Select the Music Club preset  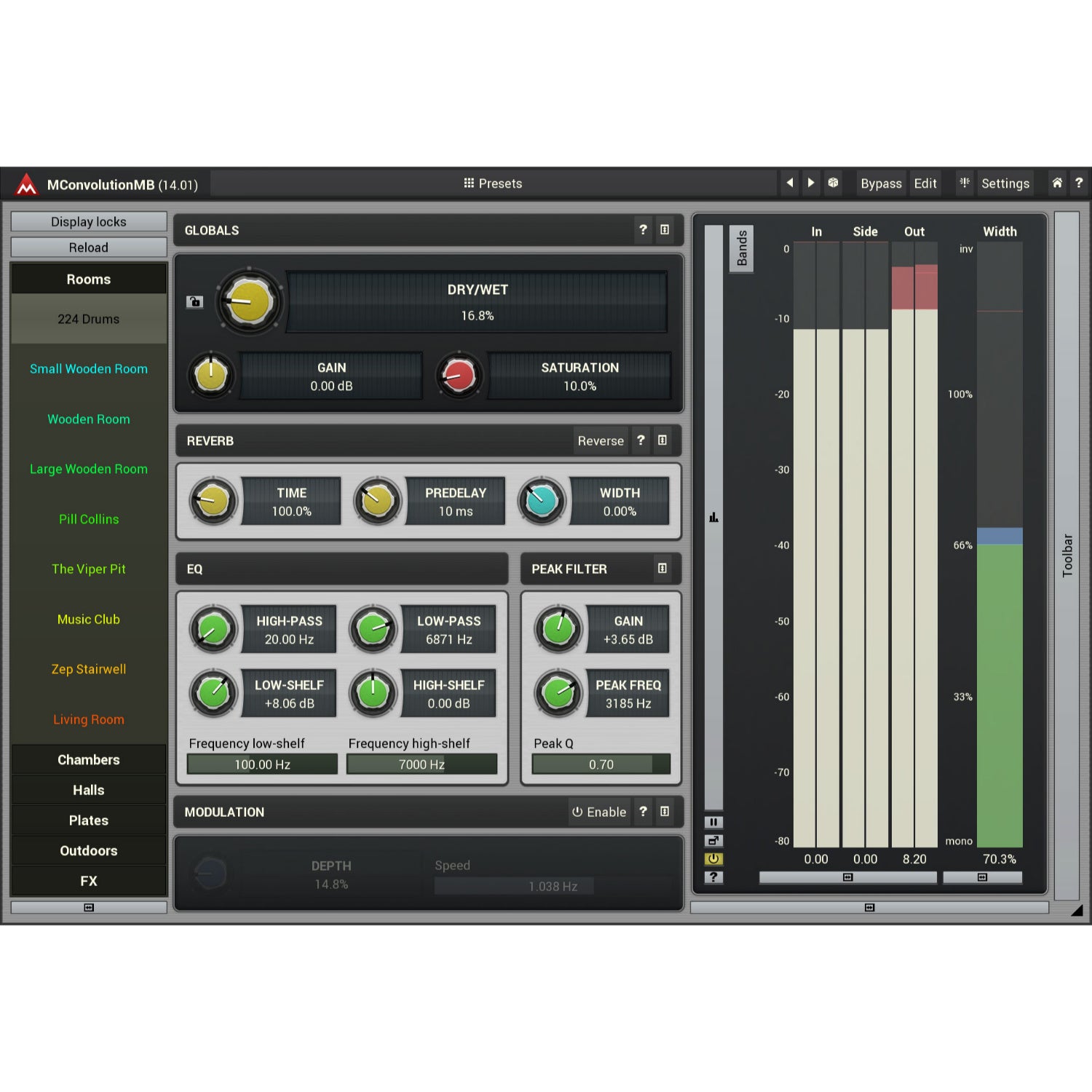coord(89,620)
